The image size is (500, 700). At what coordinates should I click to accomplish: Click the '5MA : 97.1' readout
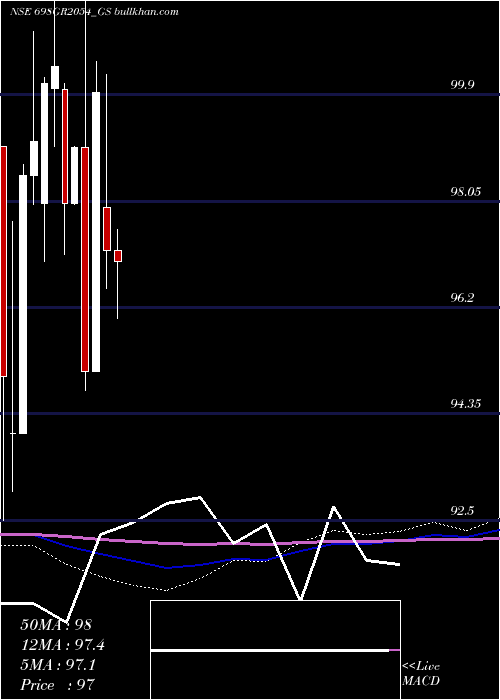58,665
